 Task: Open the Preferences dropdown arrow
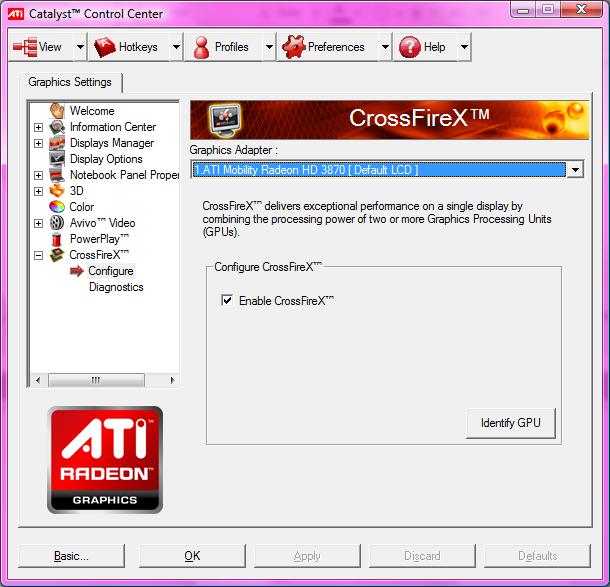click(385, 47)
